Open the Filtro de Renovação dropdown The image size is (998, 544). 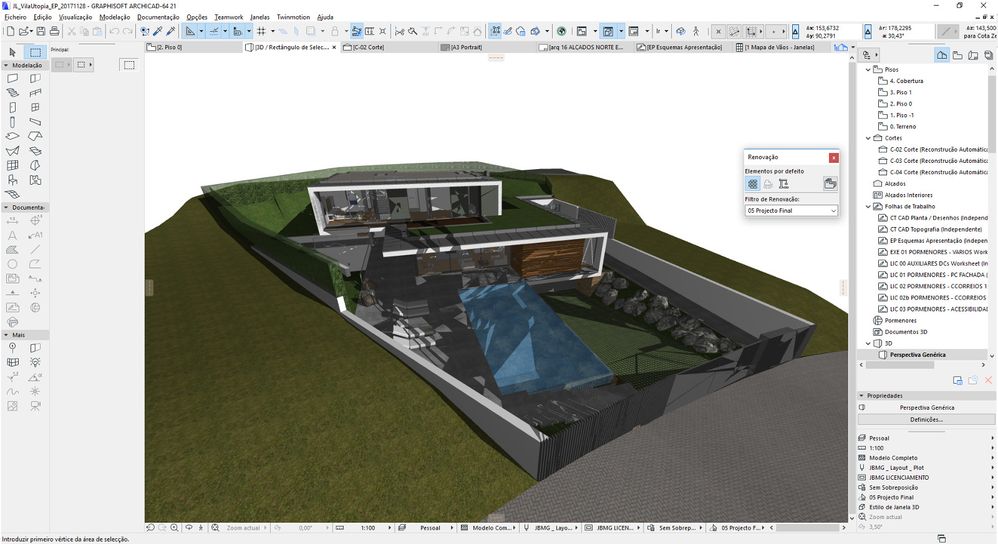coord(791,211)
